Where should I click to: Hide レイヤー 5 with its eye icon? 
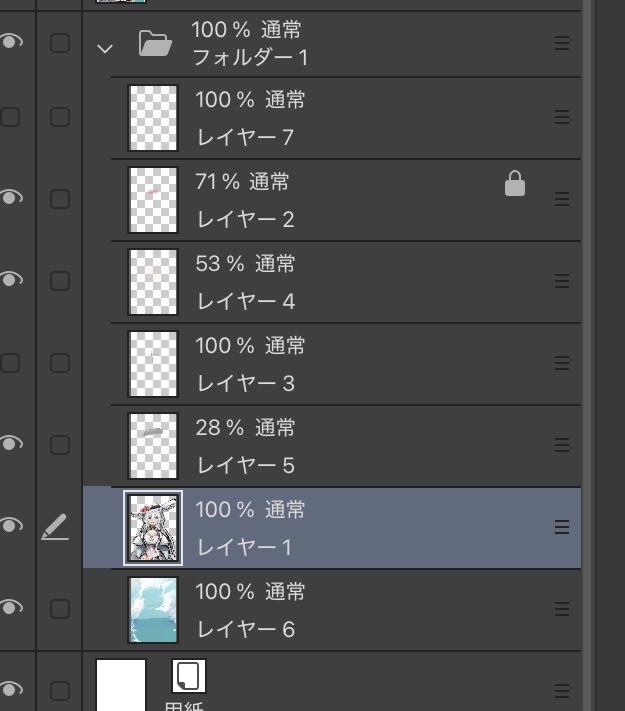pyautogui.click(x=11, y=443)
